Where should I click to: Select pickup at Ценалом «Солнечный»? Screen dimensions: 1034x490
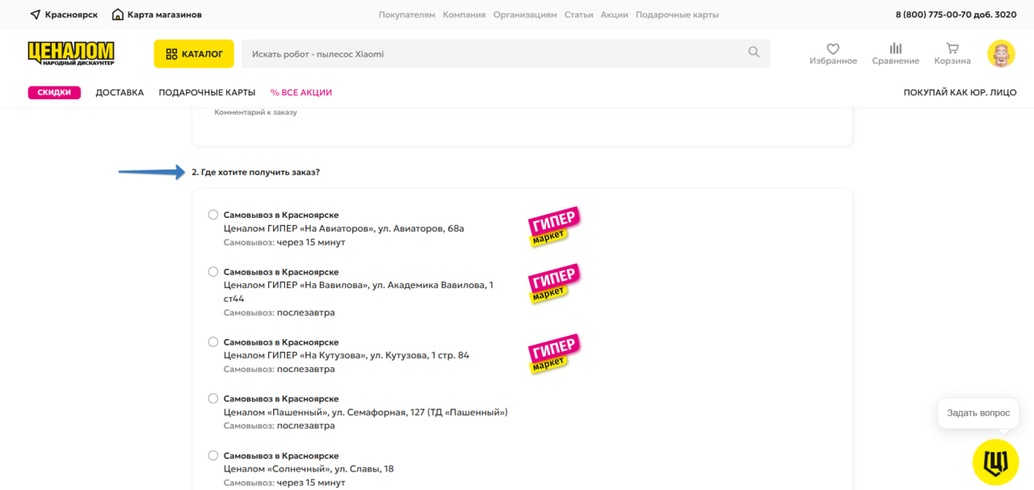pyautogui.click(x=212, y=455)
